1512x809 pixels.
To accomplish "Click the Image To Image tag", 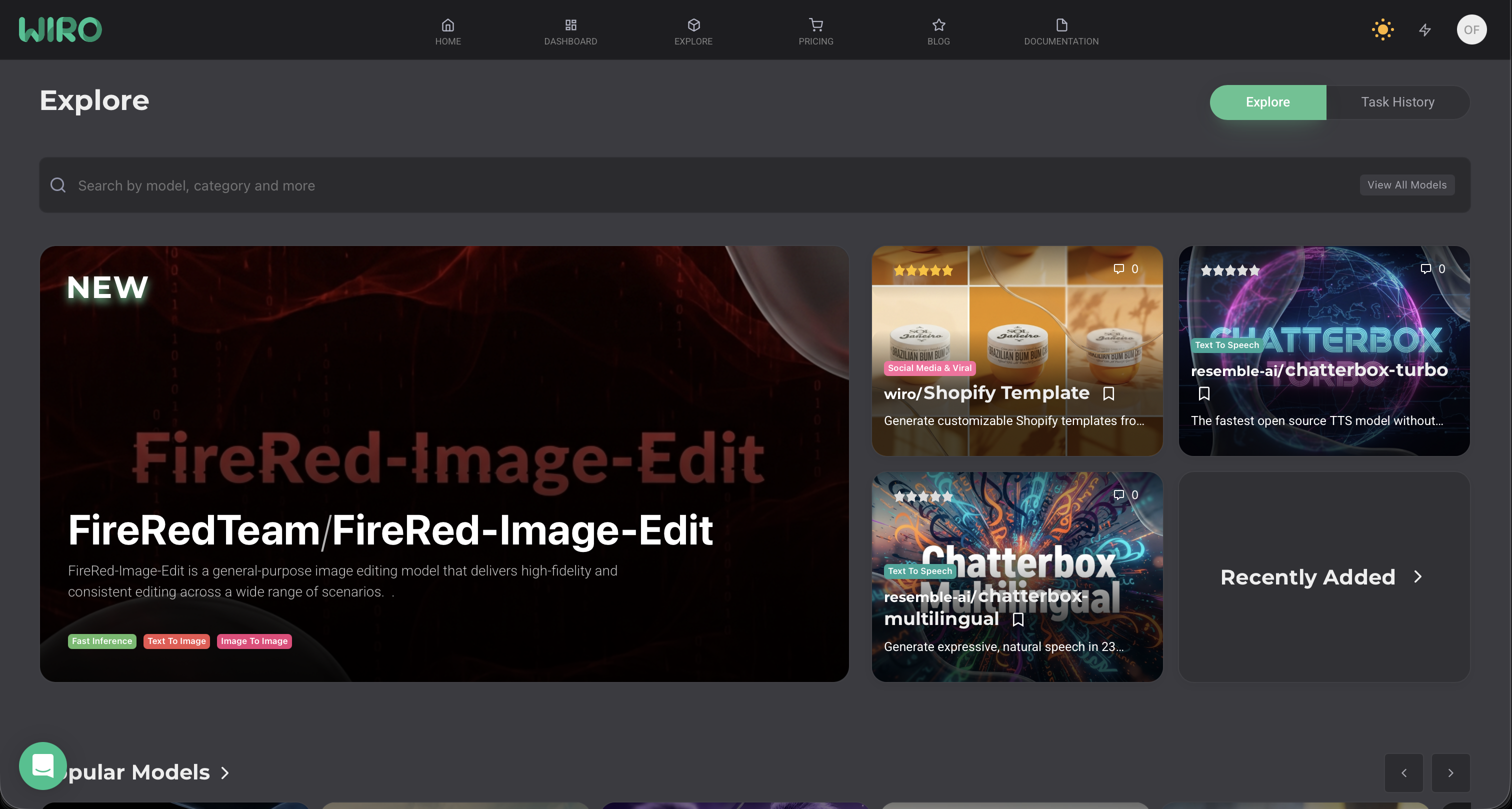I will 254,641.
